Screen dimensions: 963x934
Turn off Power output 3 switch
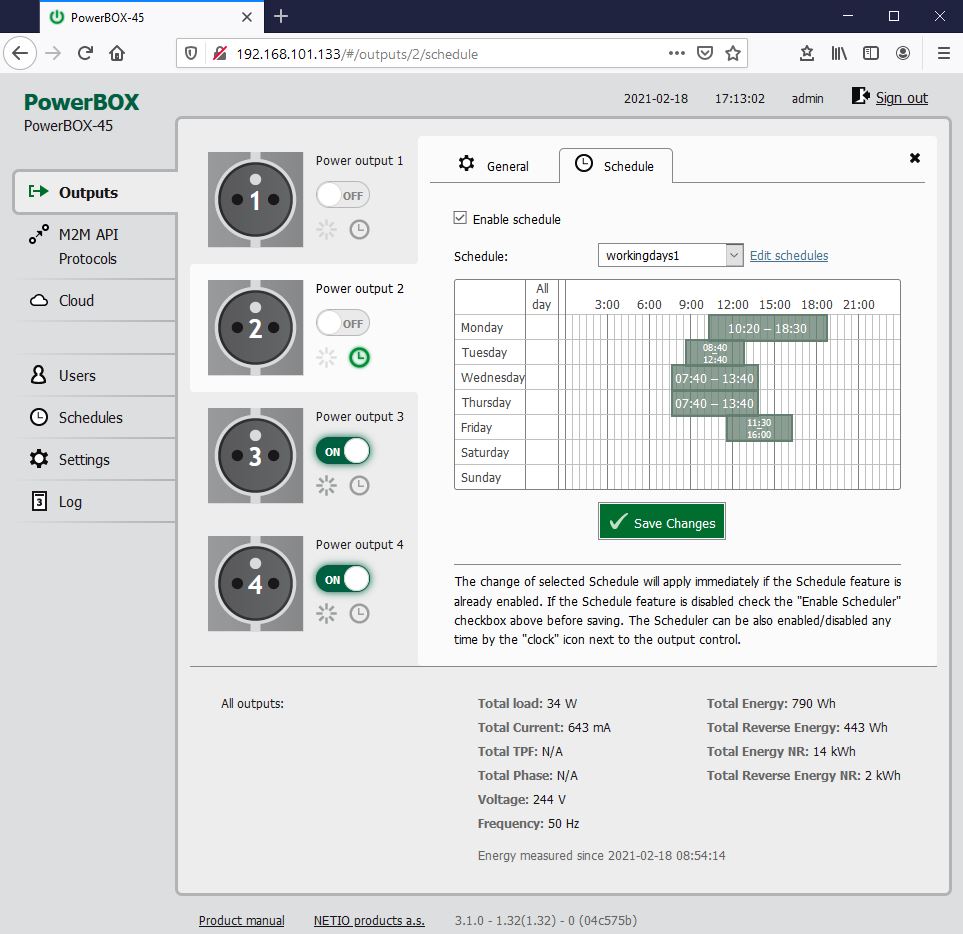pos(343,451)
